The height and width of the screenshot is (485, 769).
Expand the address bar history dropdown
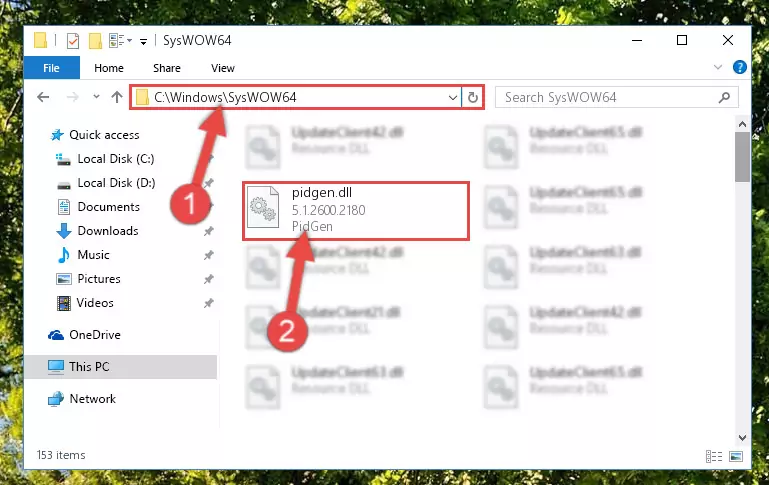(453, 98)
